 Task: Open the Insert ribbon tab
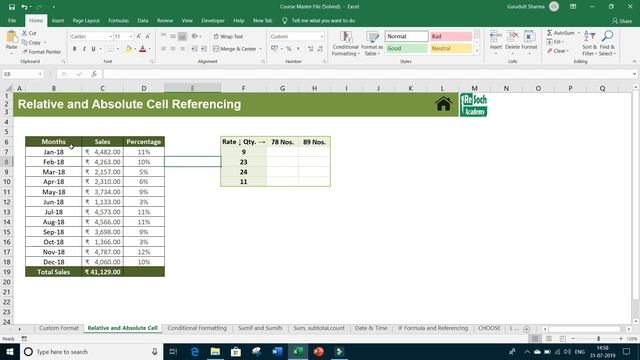(58, 20)
